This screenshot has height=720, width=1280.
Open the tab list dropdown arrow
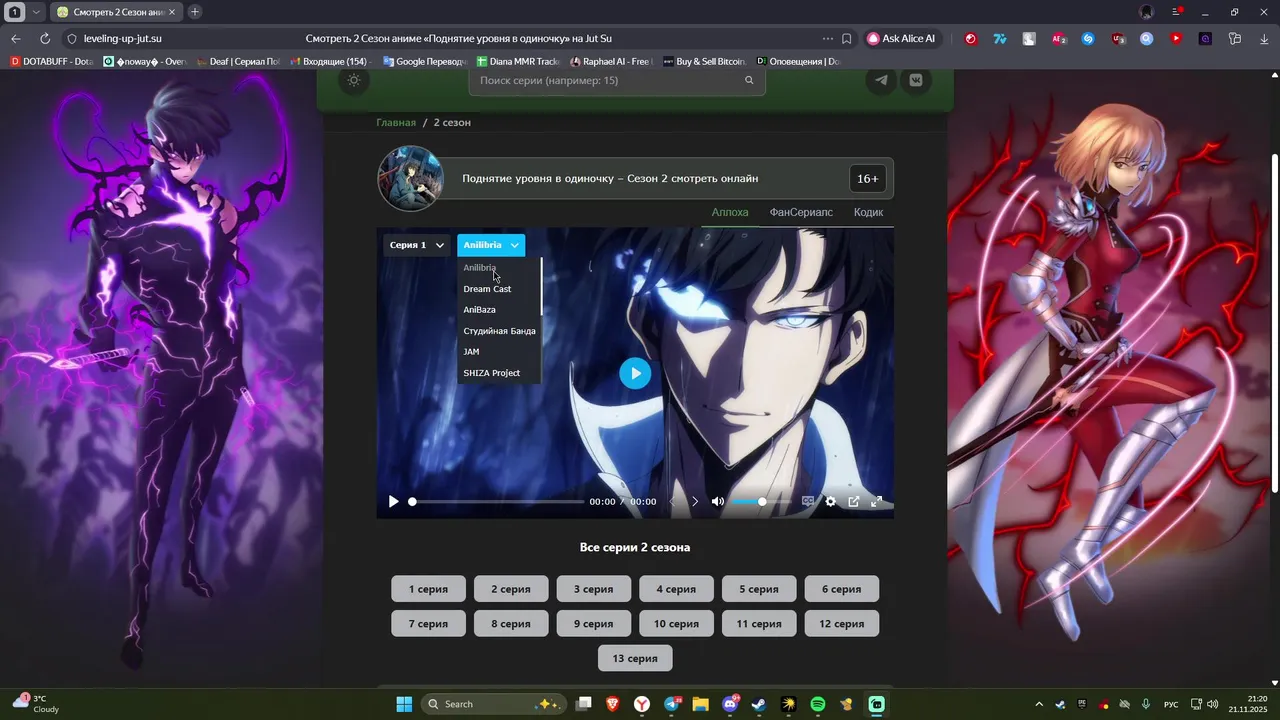[x=37, y=12]
